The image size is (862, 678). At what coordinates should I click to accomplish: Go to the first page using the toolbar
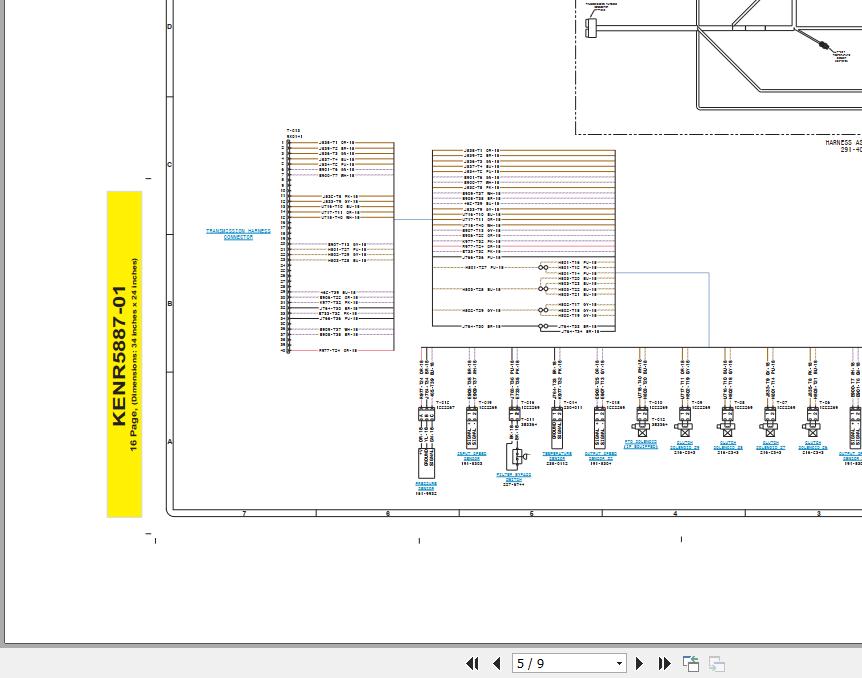point(473,663)
